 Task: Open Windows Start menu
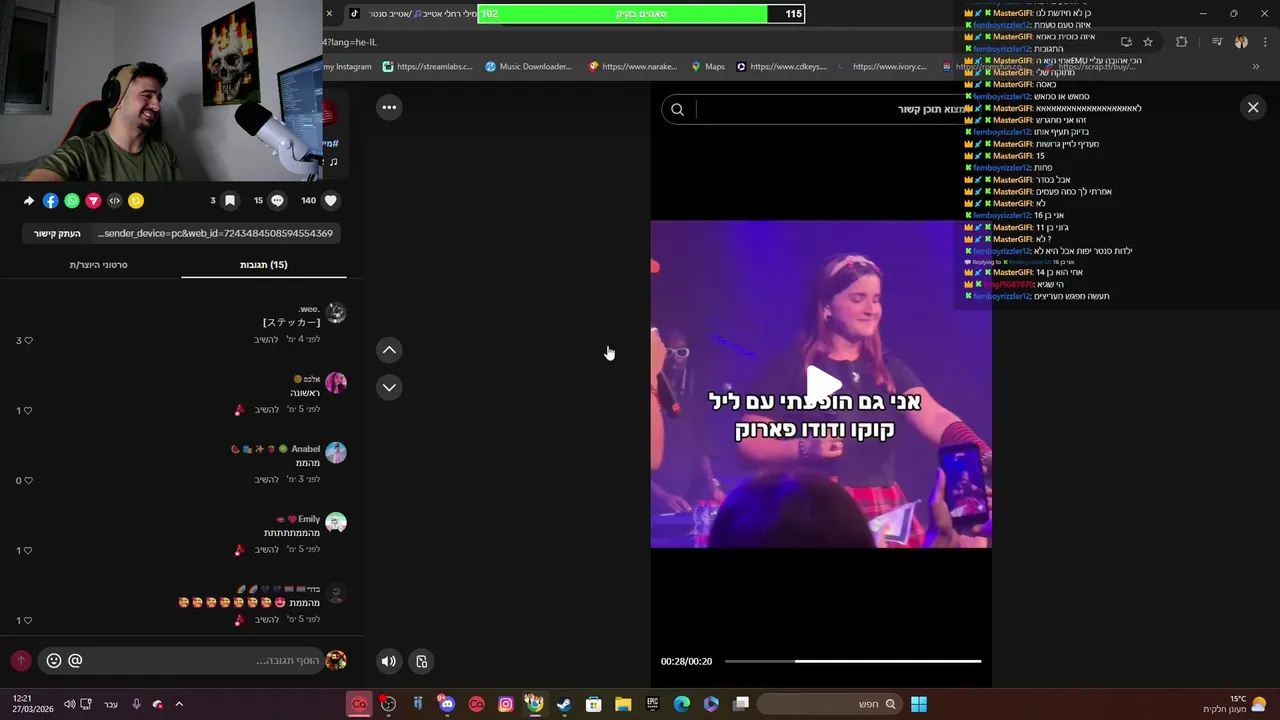coord(919,704)
